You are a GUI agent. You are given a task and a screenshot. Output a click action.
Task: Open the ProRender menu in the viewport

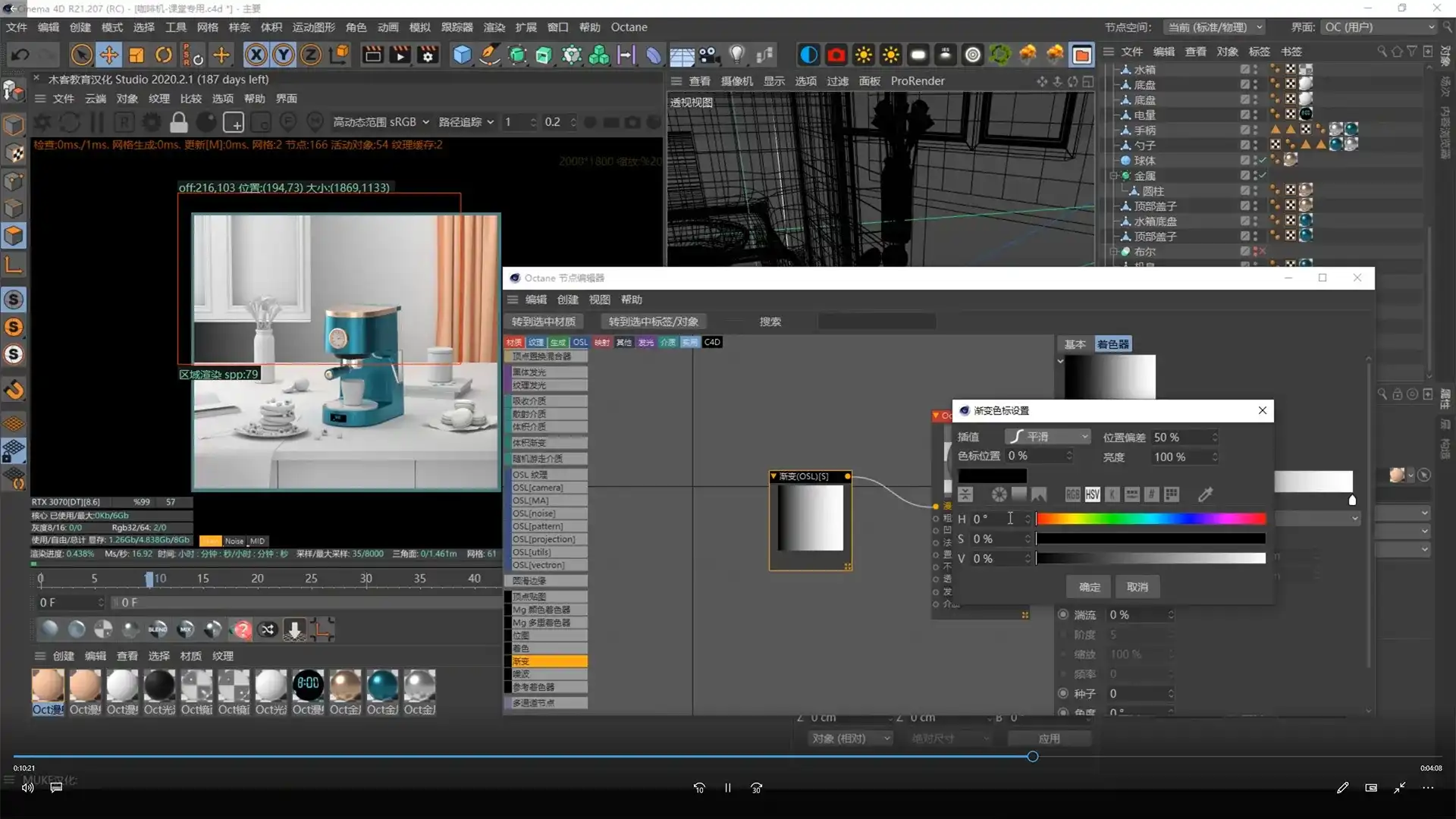(918, 81)
